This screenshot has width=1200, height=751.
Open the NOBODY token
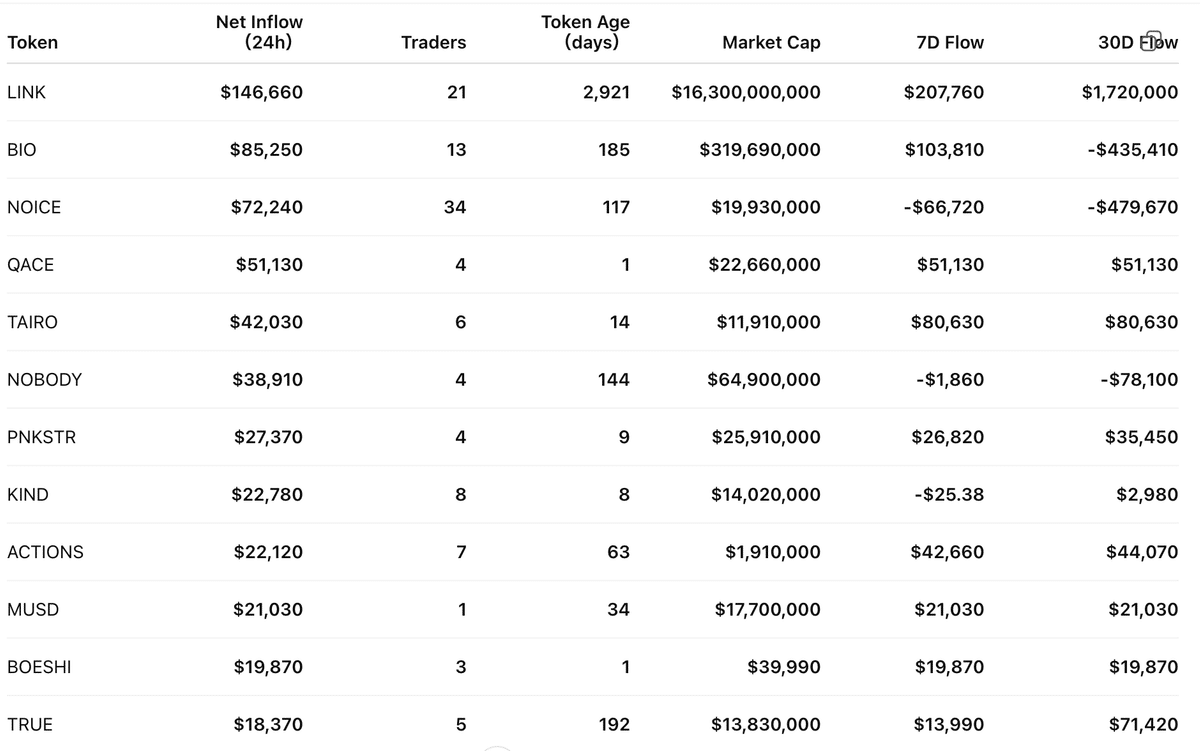pyautogui.click(x=44, y=380)
